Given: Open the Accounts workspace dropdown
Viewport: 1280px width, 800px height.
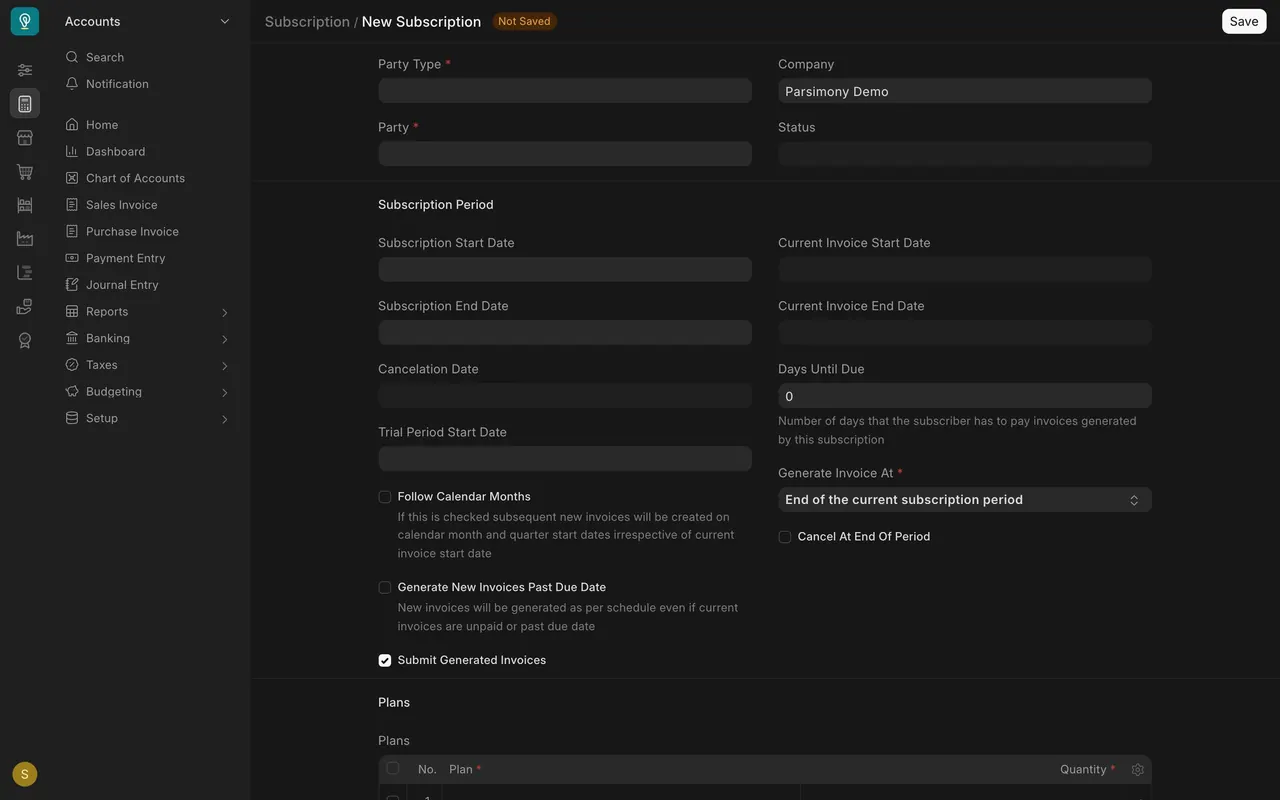Looking at the screenshot, I should pyautogui.click(x=148, y=21).
